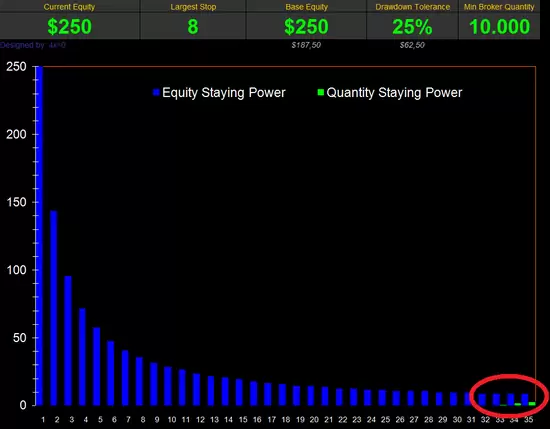The width and height of the screenshot is (550, 429).
Task: Select the blue bar at x-axis 6
Action: tap(111, 373)
